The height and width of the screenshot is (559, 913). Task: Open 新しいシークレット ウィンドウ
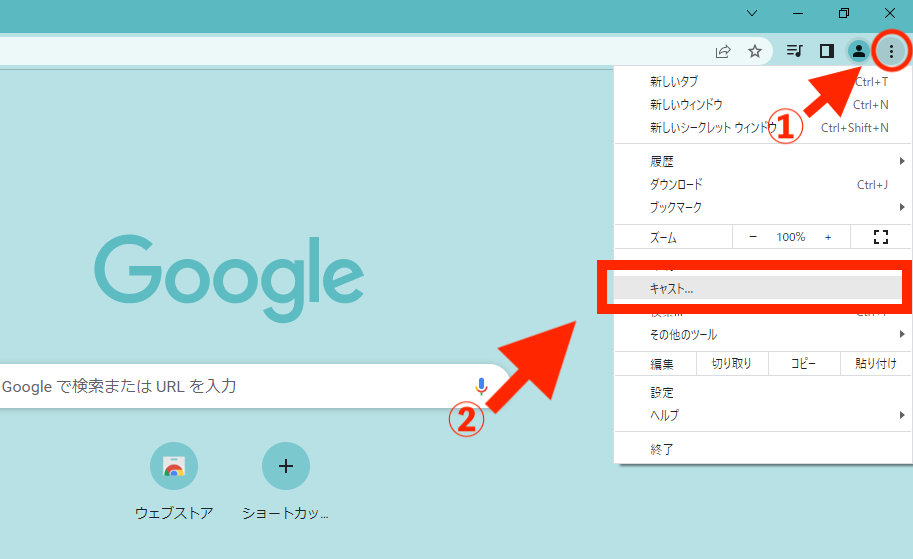click(763, 128)
